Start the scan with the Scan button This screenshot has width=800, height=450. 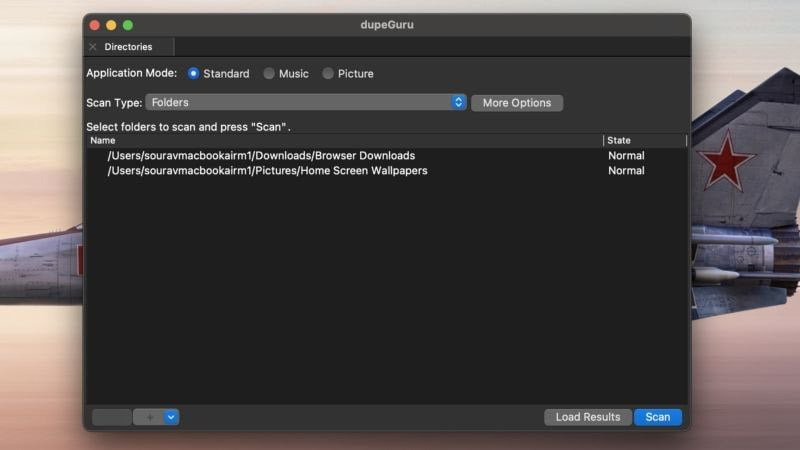tap(658, 417)
